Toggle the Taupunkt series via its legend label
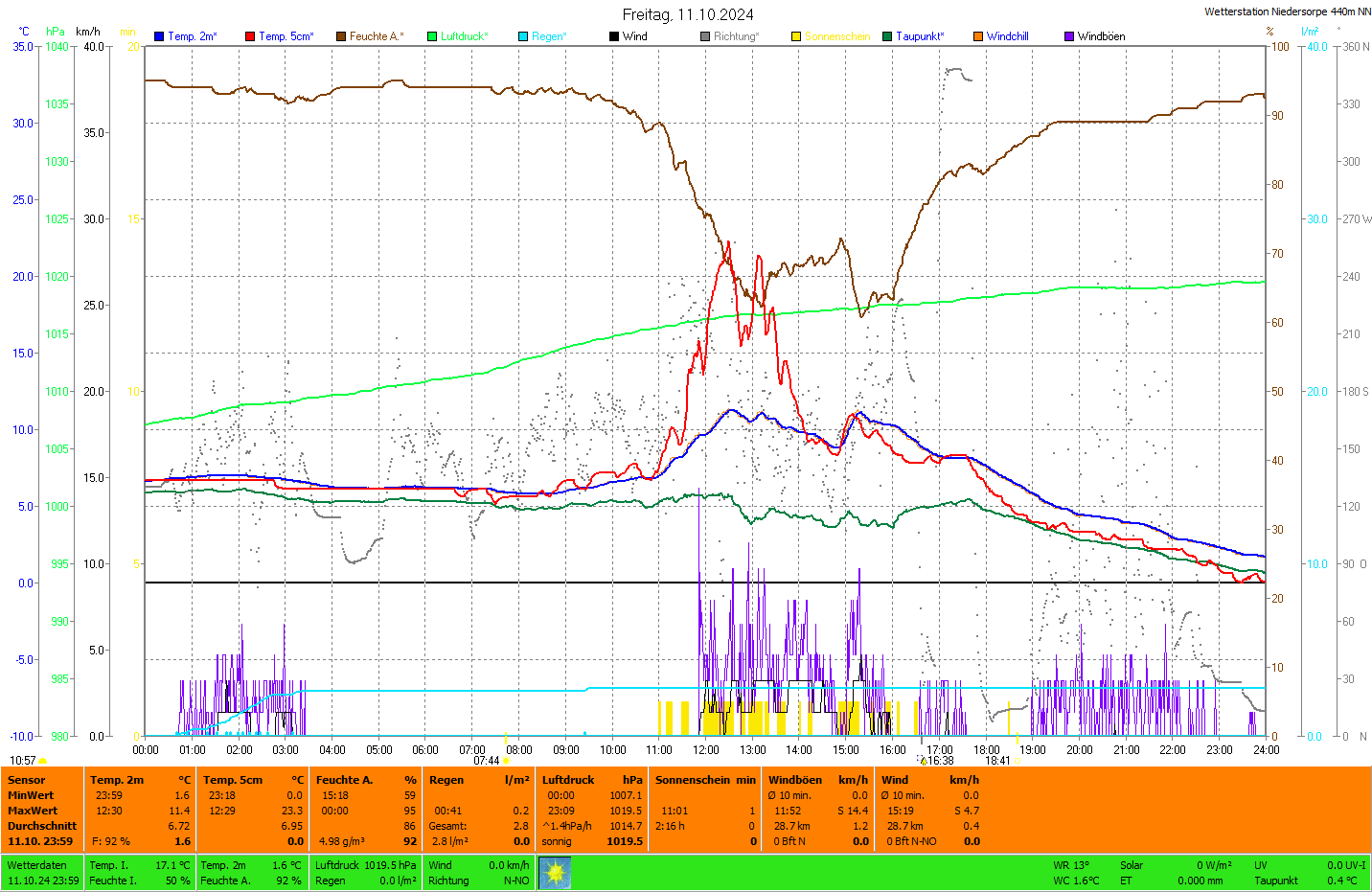Viewport: 1372px width, 892px height. tap(920, 36)
